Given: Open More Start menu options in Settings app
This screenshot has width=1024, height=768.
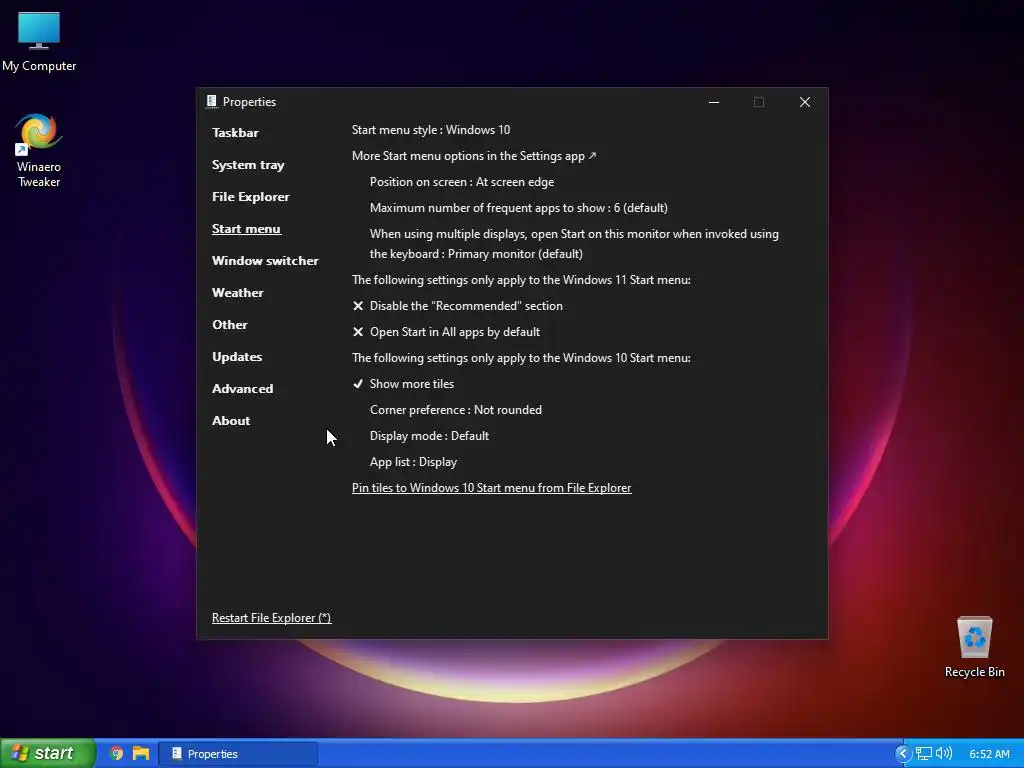Looking at the screenshot, I should point(474,156).
